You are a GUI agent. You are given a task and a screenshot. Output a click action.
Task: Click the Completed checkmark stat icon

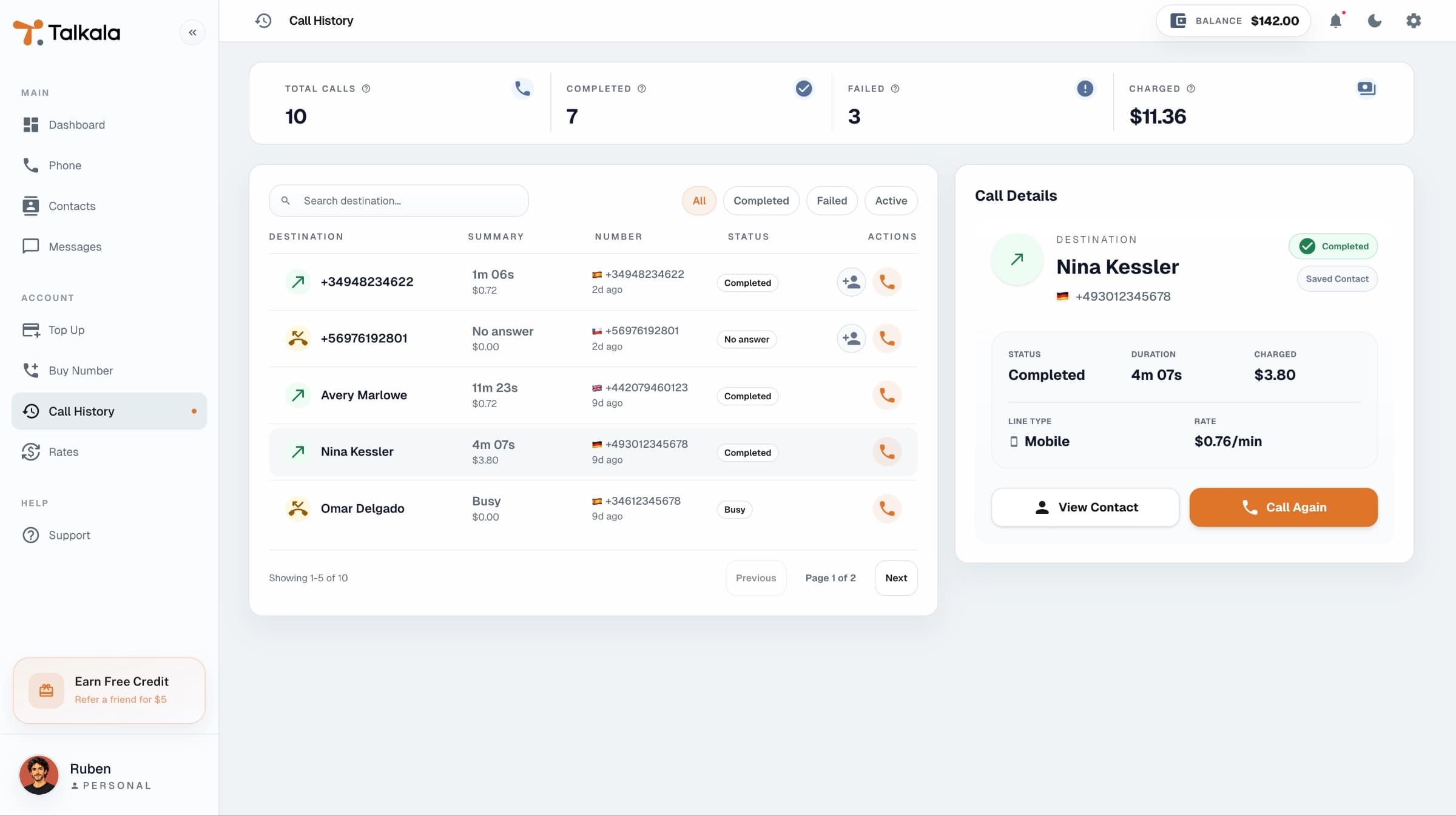pos(804,89)
